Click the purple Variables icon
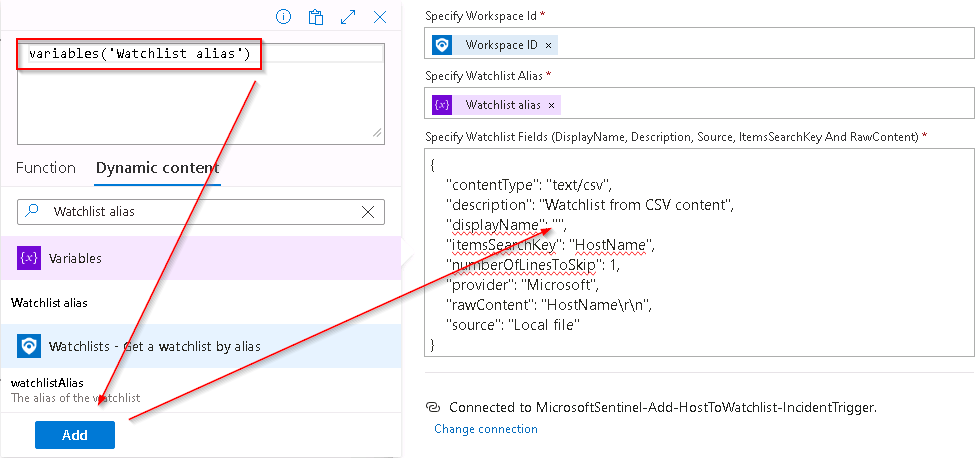The image size is (980, 458). tap(29, 258)
